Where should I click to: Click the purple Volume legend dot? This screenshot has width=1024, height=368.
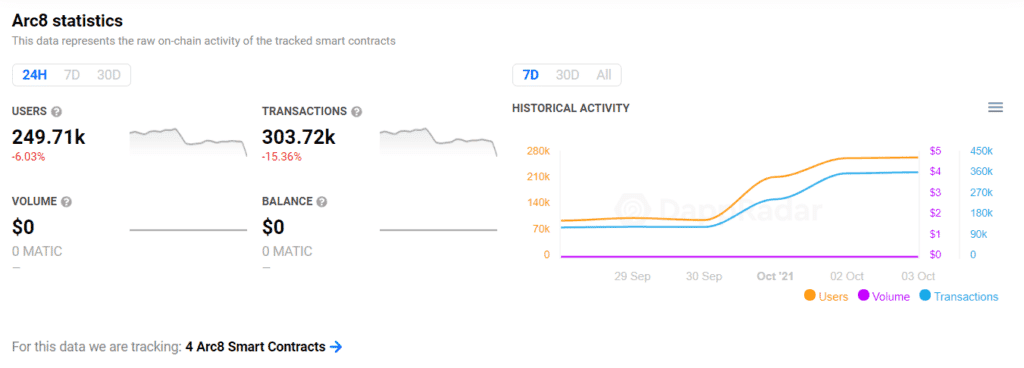tap(863, 296)
